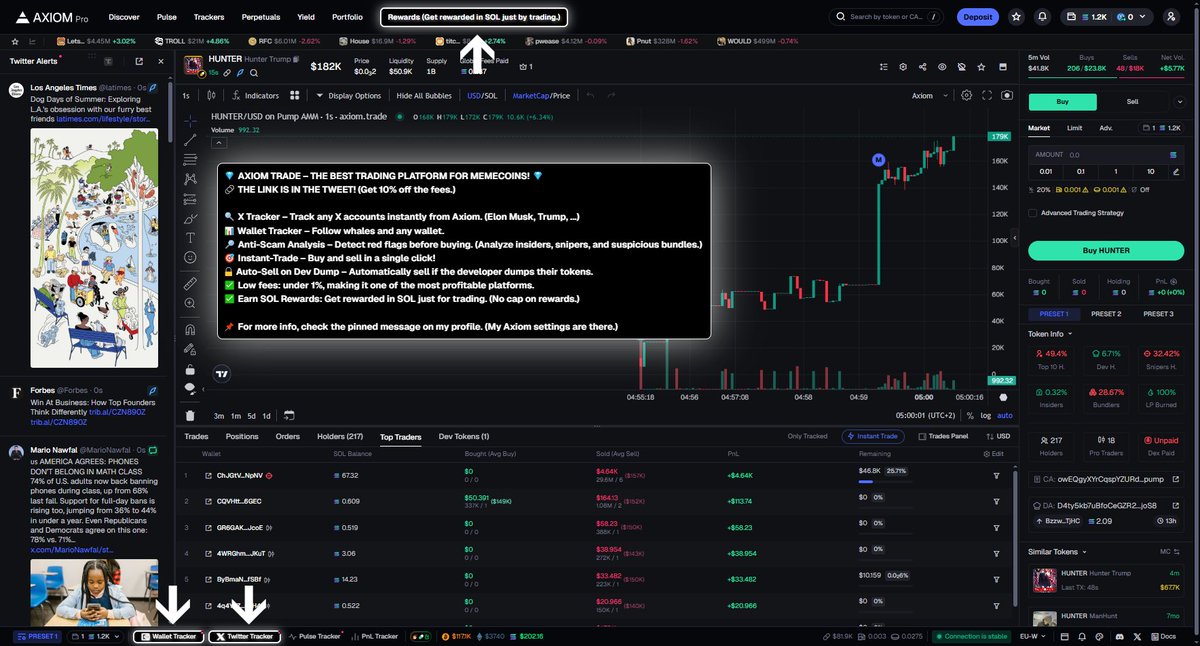The height and width of the screenshot is (646, 1200).
Task: Toggle auto scale on chart
Action: pyautogui.click(x=1005, y=415)
